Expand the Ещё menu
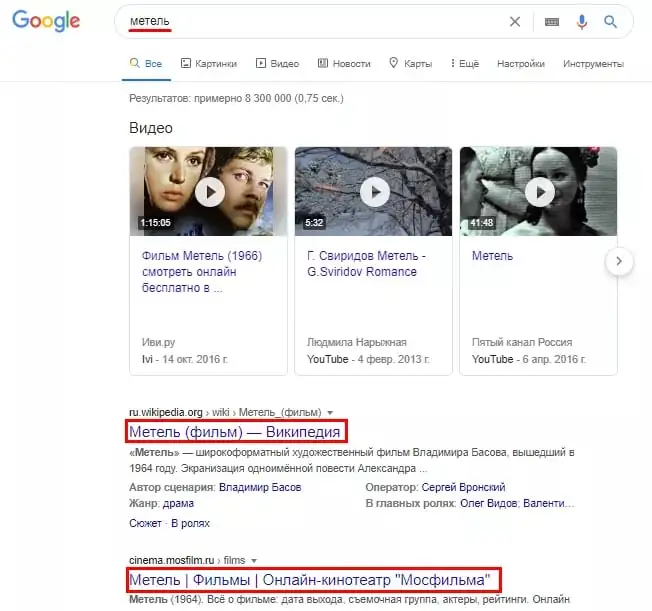The height and width of the screenshot is (611, 652). [465, 64]
